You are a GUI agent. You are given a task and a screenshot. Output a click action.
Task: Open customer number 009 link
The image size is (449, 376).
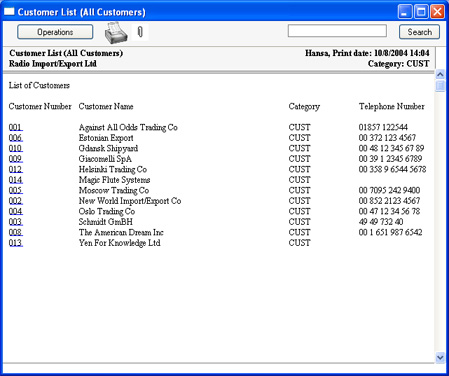click(x=16, y=159)
